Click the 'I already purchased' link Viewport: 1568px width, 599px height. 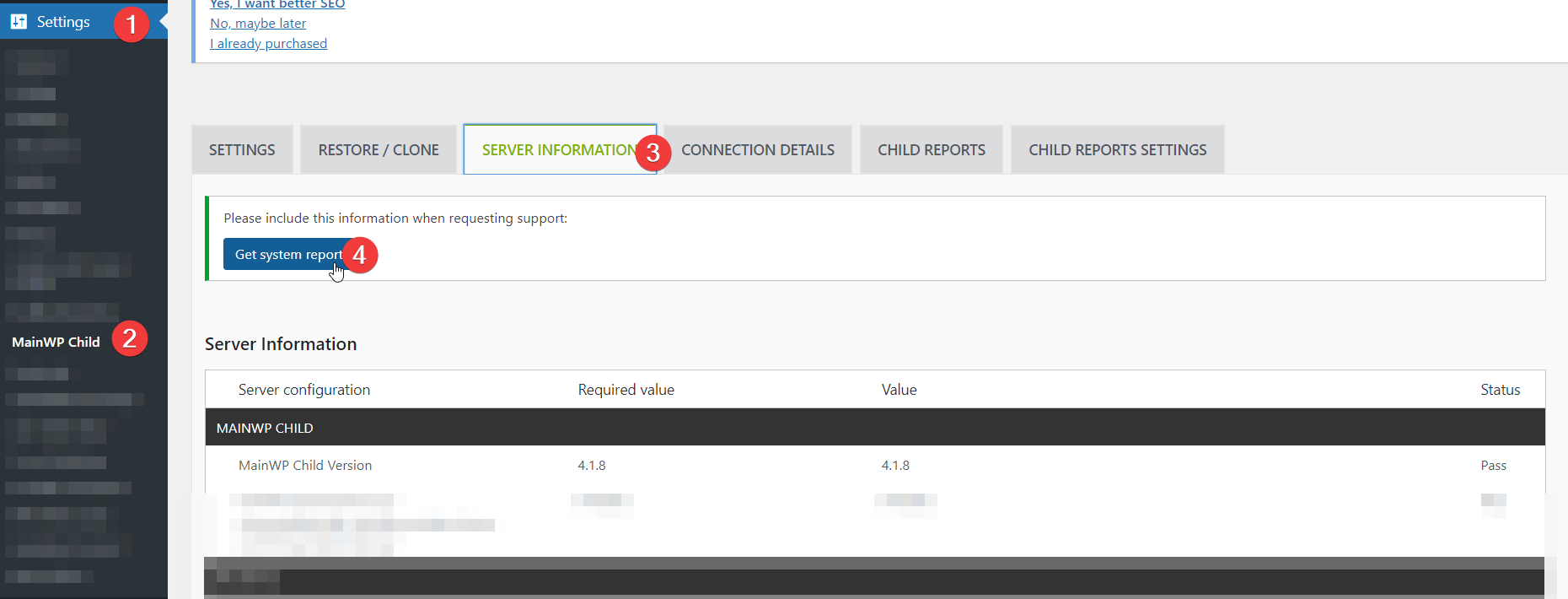(268, 44)
